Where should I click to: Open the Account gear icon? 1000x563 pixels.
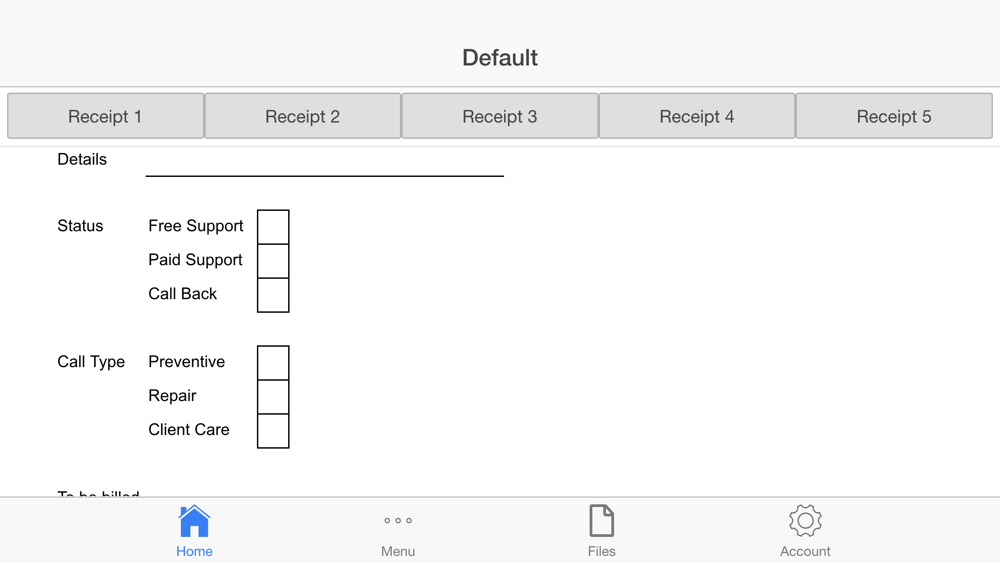805,521
